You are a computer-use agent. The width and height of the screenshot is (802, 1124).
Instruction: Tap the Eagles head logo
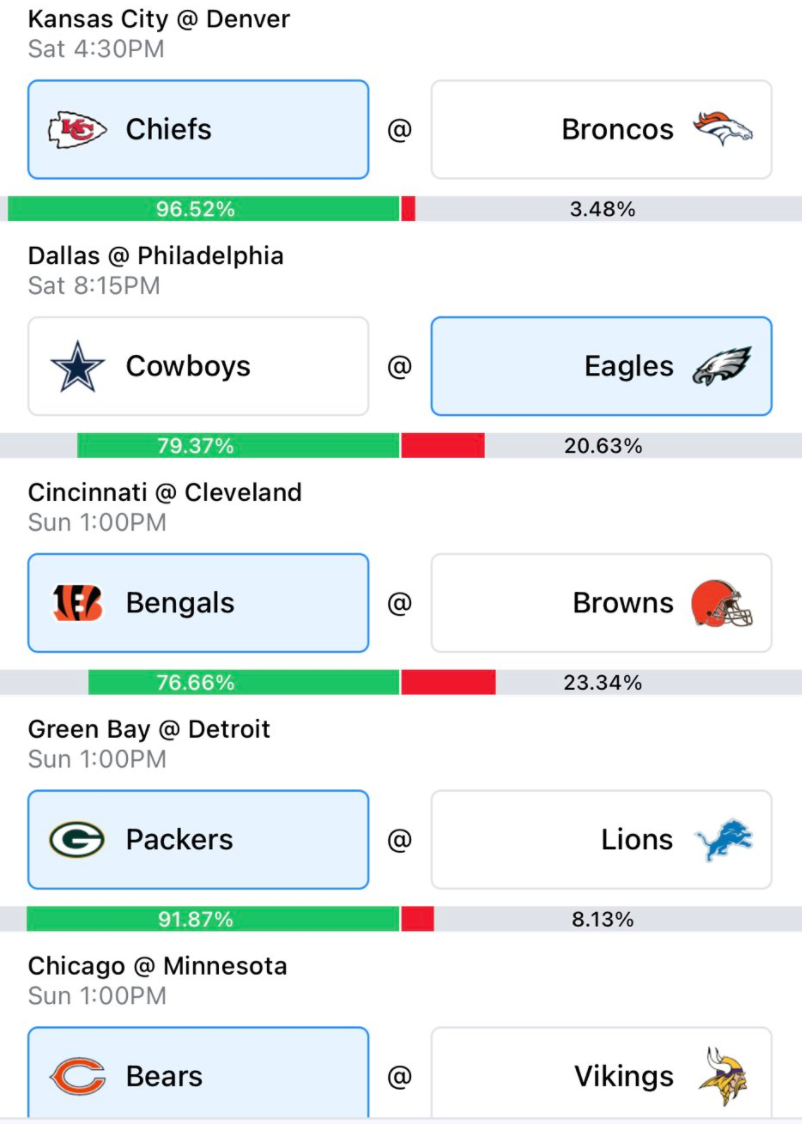coord(722,366)
